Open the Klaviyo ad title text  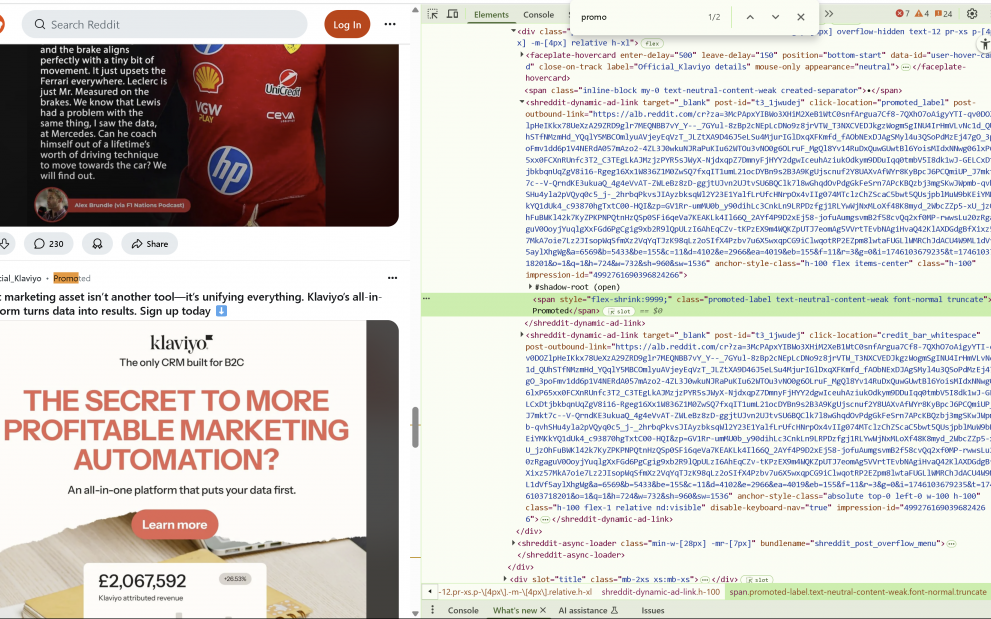(x=191, y=304)
